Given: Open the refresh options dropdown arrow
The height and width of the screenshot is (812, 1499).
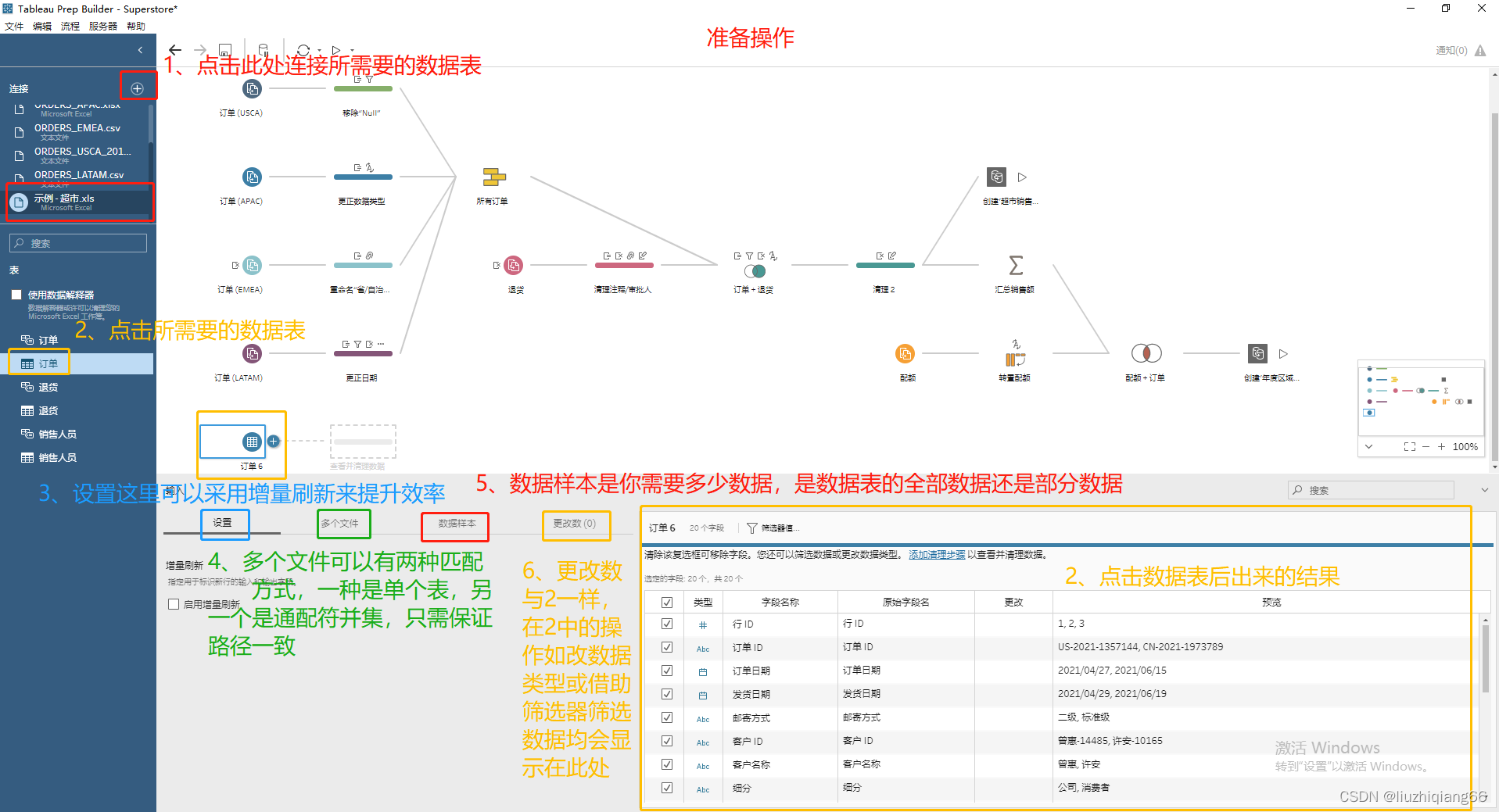Looking at the screenshot, I should (317, 51).
